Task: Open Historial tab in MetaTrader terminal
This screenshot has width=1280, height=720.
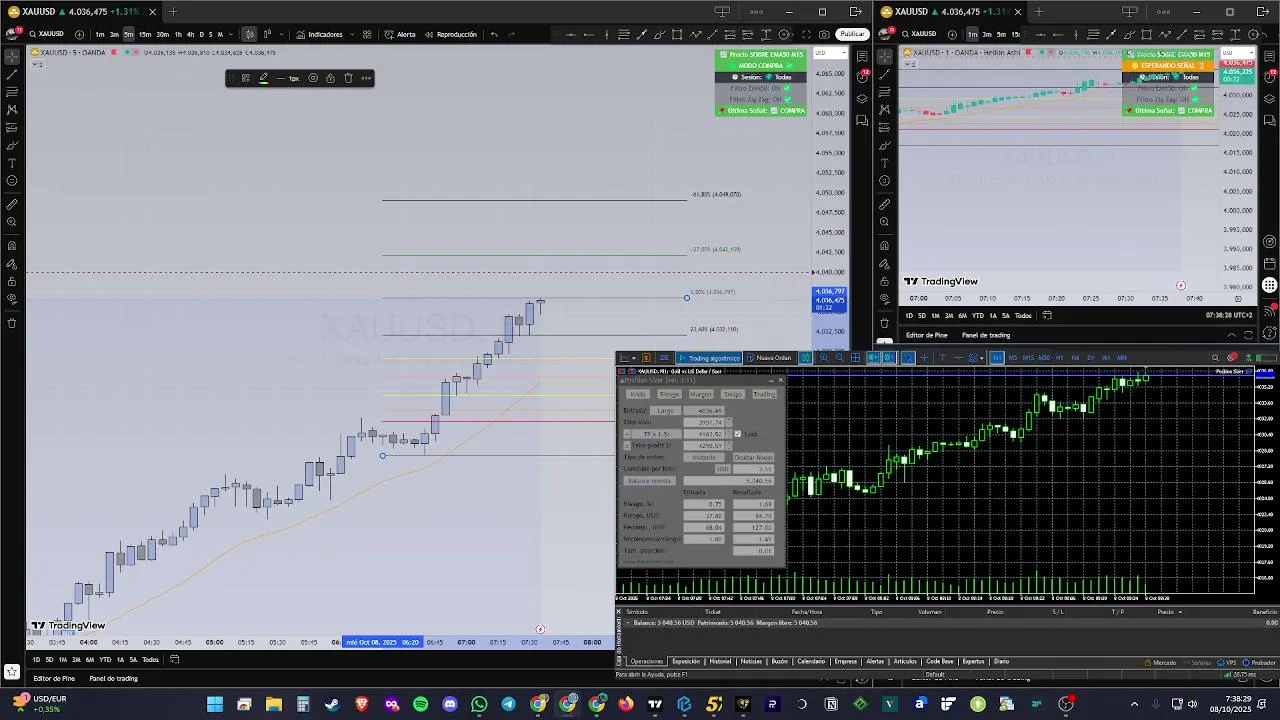Action: click(720, 661)
